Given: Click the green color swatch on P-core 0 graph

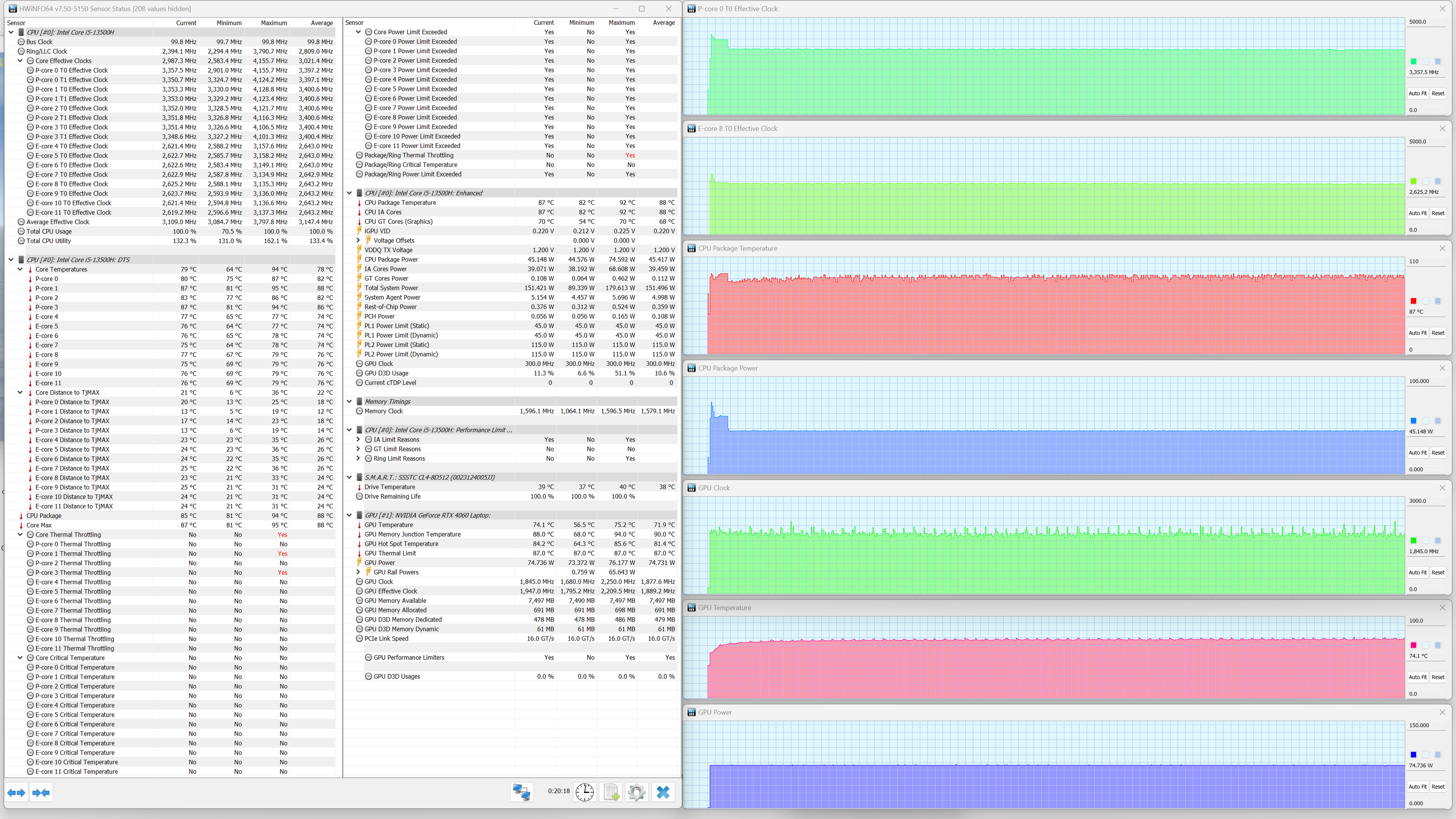Looking at the screenshot, I should tap(1413, 62).
